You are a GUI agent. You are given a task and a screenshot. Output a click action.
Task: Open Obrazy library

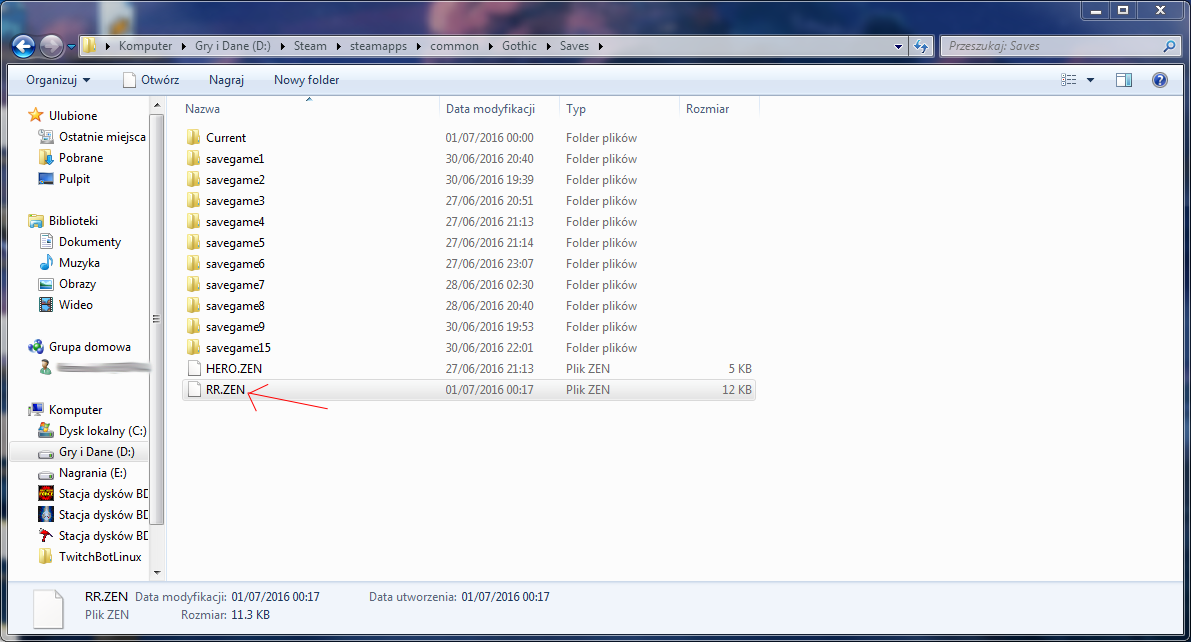click(x=68, y=284)
